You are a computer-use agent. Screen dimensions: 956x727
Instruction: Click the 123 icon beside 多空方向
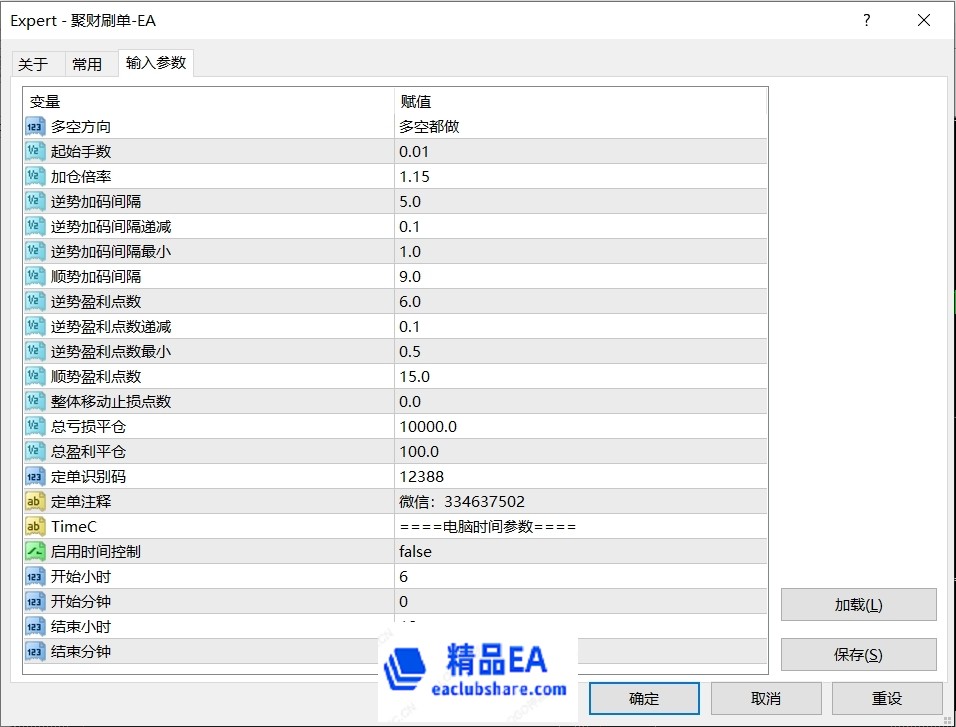(x=35, y=126)
